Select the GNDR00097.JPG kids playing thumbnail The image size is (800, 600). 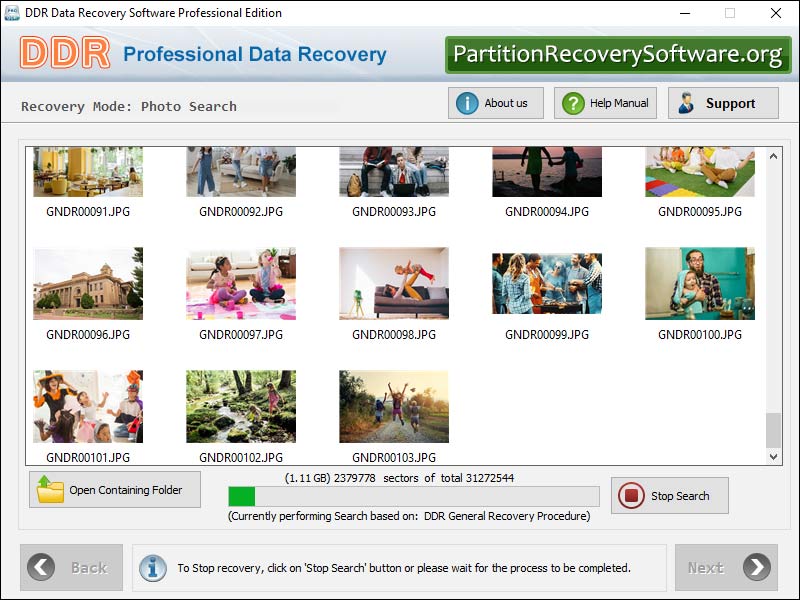click(241, 284)
